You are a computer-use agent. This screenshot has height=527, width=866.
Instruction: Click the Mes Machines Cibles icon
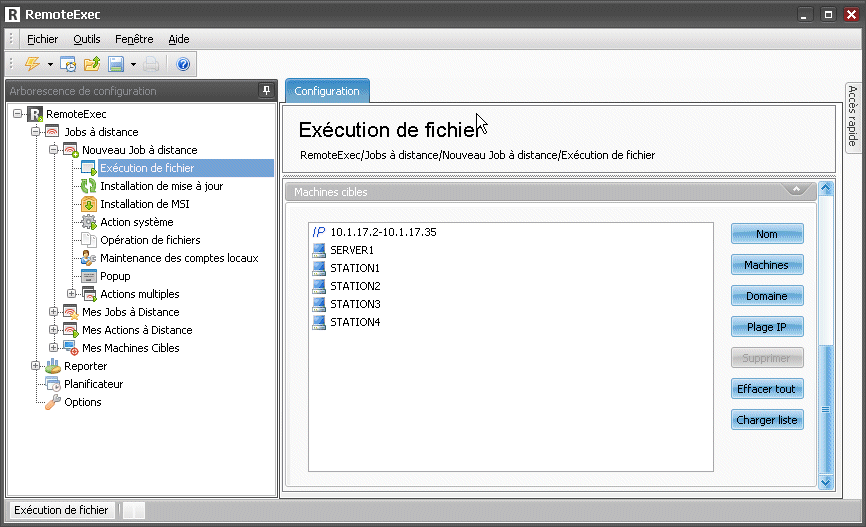(71, 348)
